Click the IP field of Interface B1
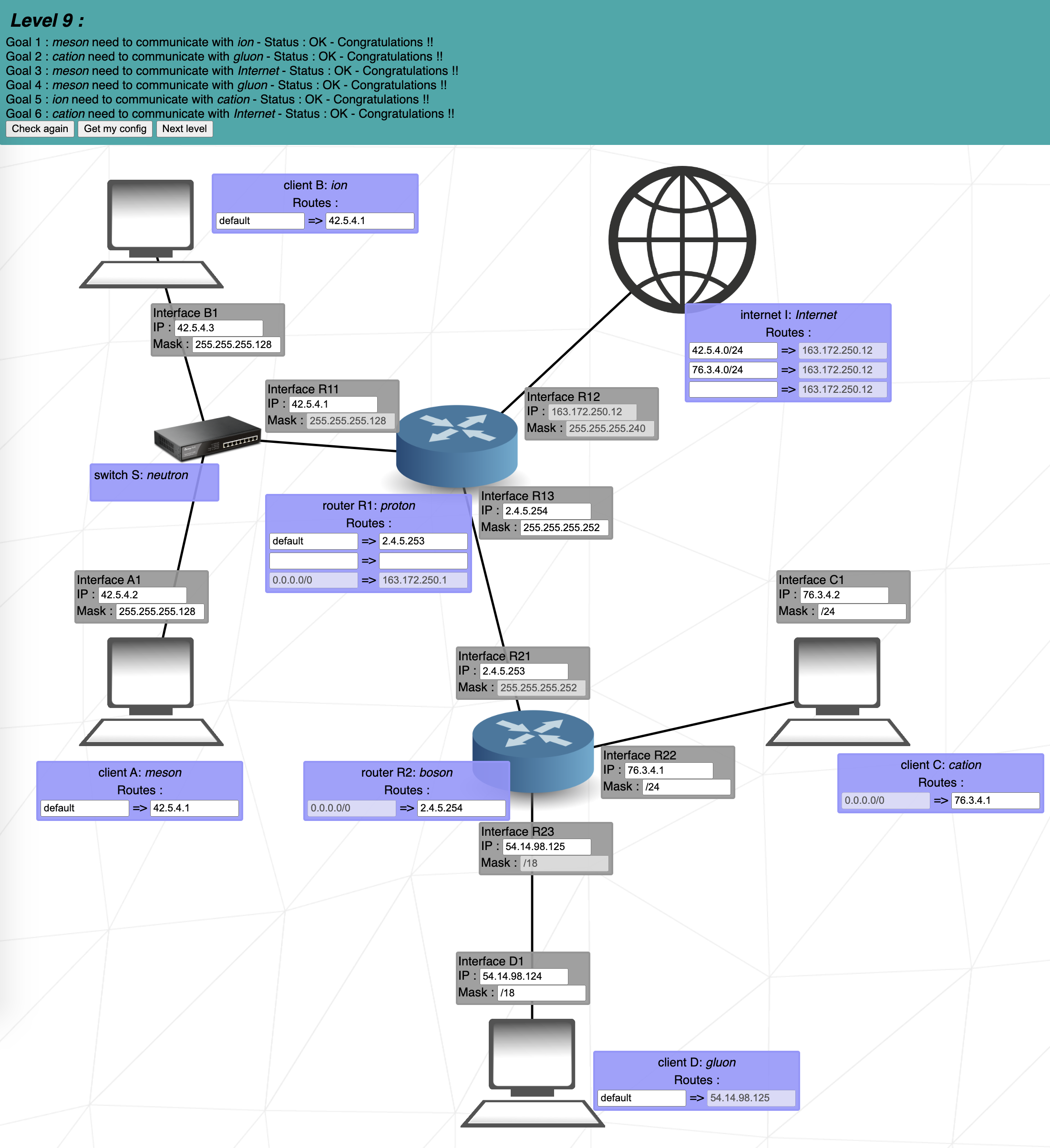The image size is (1050, 1148). (219, 328)
